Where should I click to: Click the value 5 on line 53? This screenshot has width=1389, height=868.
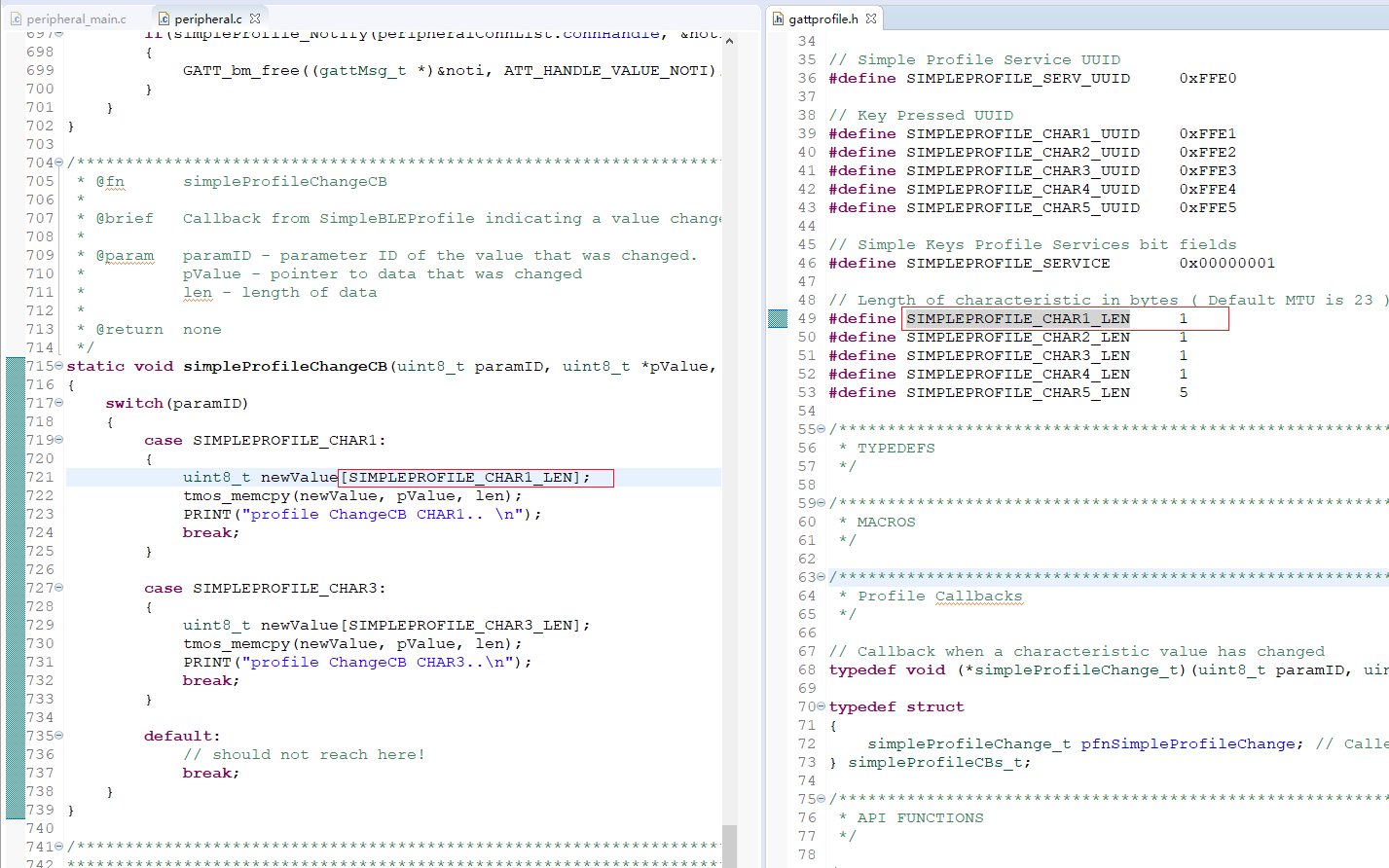point(1184,392)
